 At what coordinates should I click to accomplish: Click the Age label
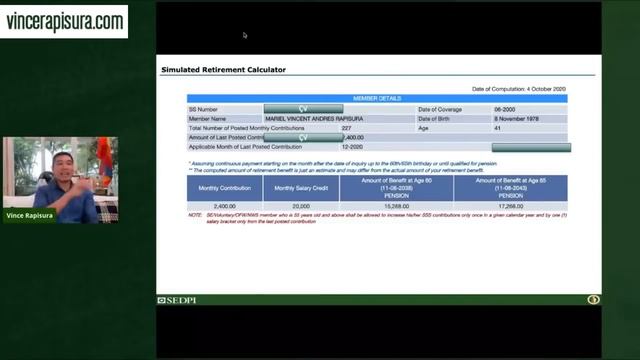[423, 128]
